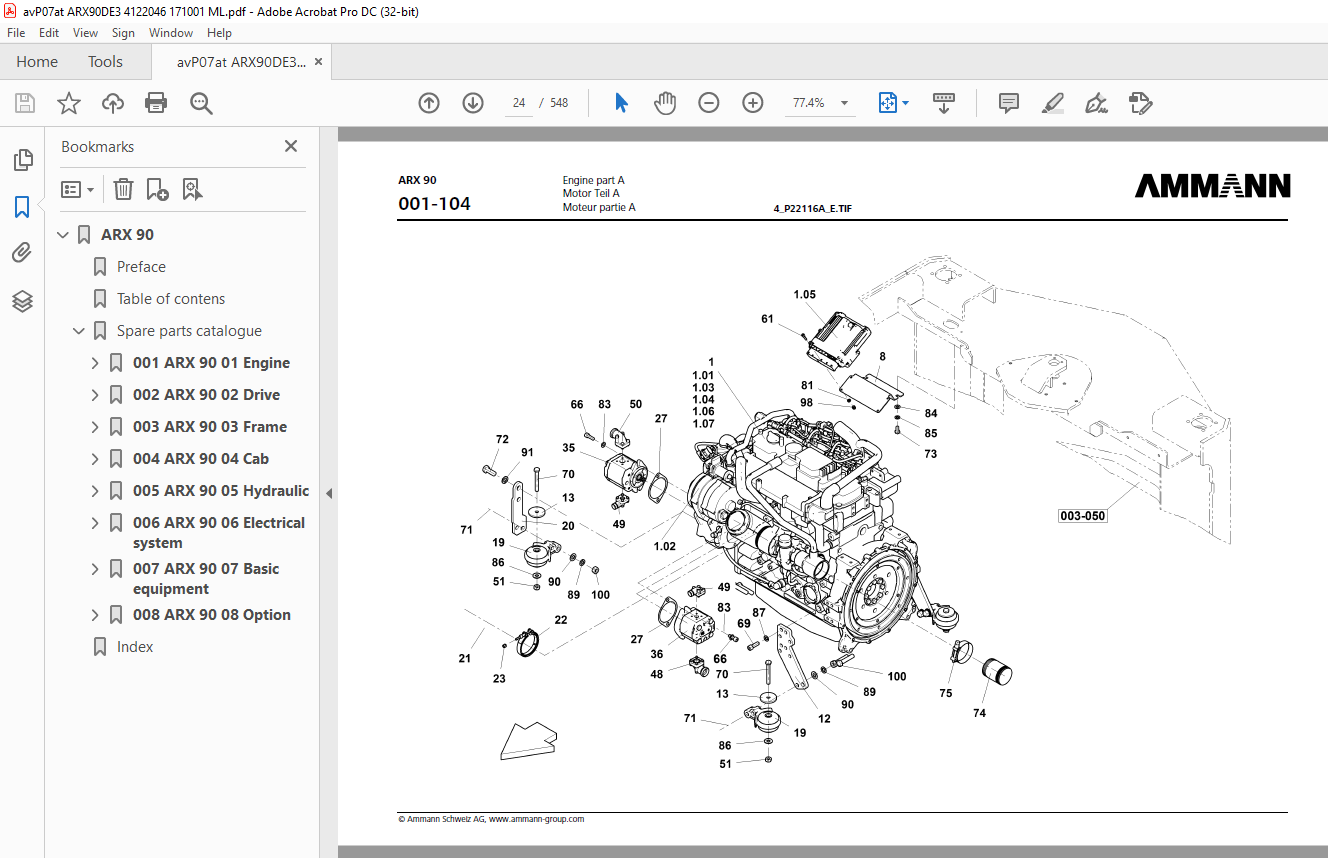Print the document using printer icon
This screenshot has height=858, width=1328.
tap(156, 103)
